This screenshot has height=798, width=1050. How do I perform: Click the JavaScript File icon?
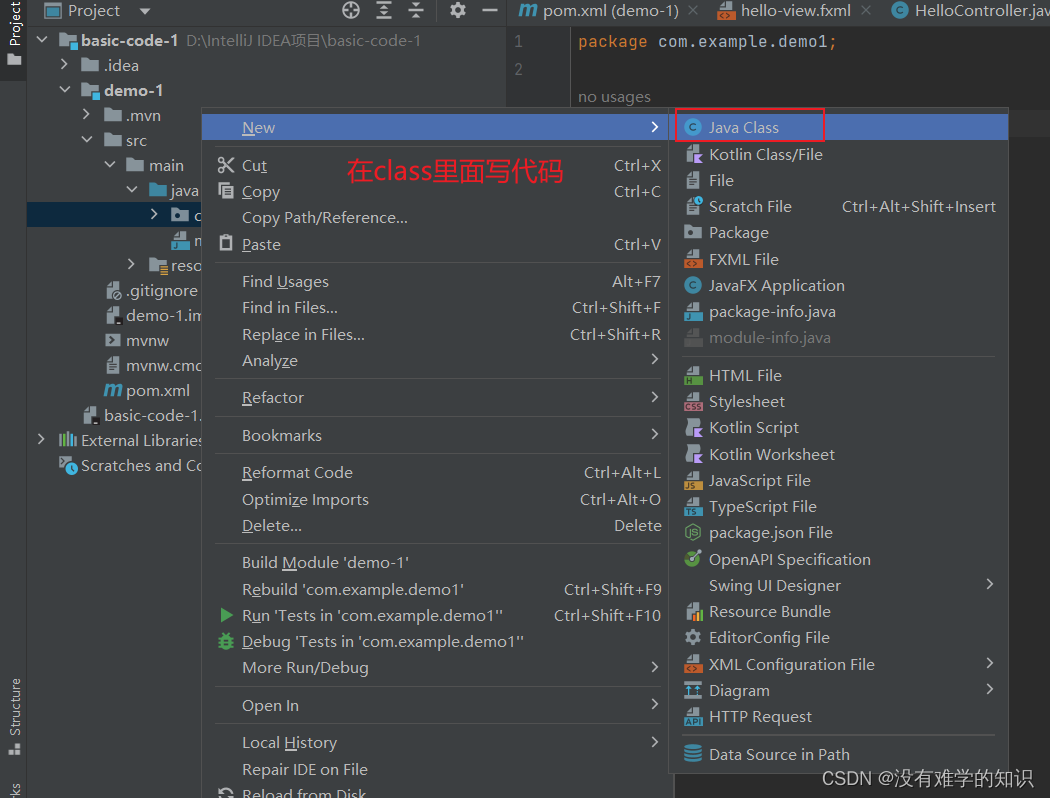click(693, 481)
